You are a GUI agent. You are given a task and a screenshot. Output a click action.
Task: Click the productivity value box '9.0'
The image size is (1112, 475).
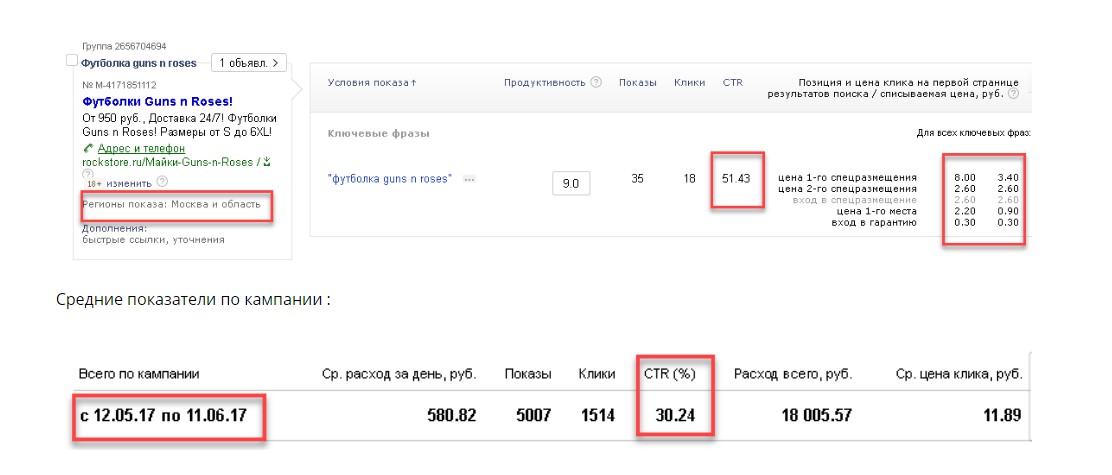(x=571, y=183)
